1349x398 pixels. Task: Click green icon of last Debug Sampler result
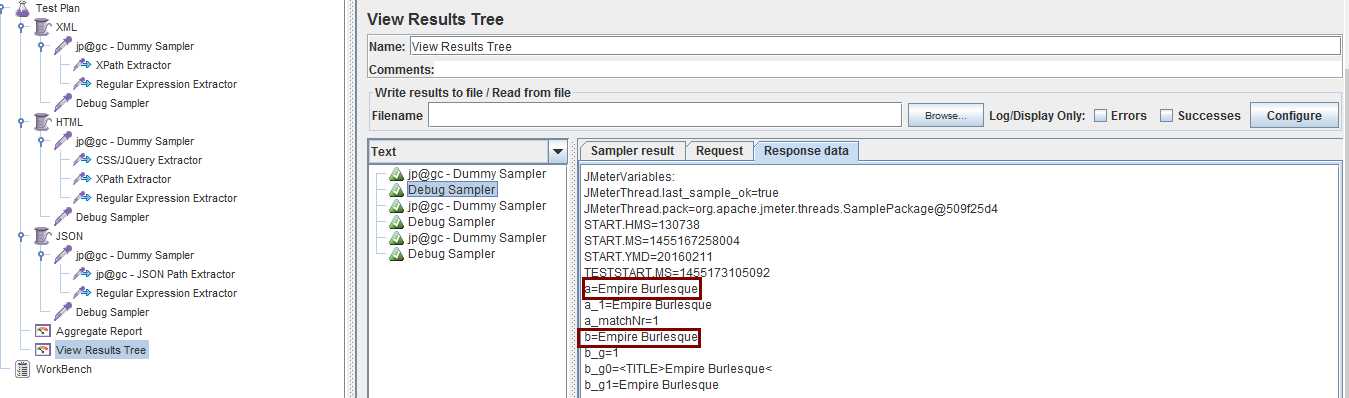pyautogui.click(x=397, y=254)
